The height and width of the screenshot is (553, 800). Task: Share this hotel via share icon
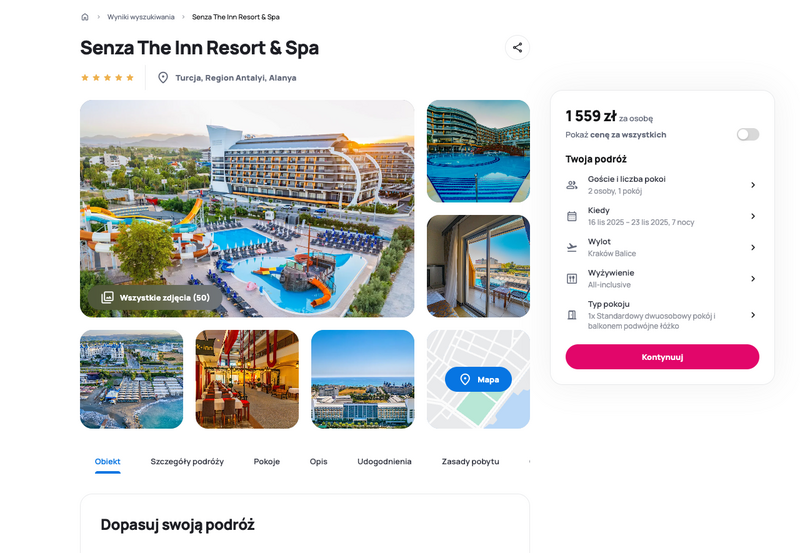point(517,47)
